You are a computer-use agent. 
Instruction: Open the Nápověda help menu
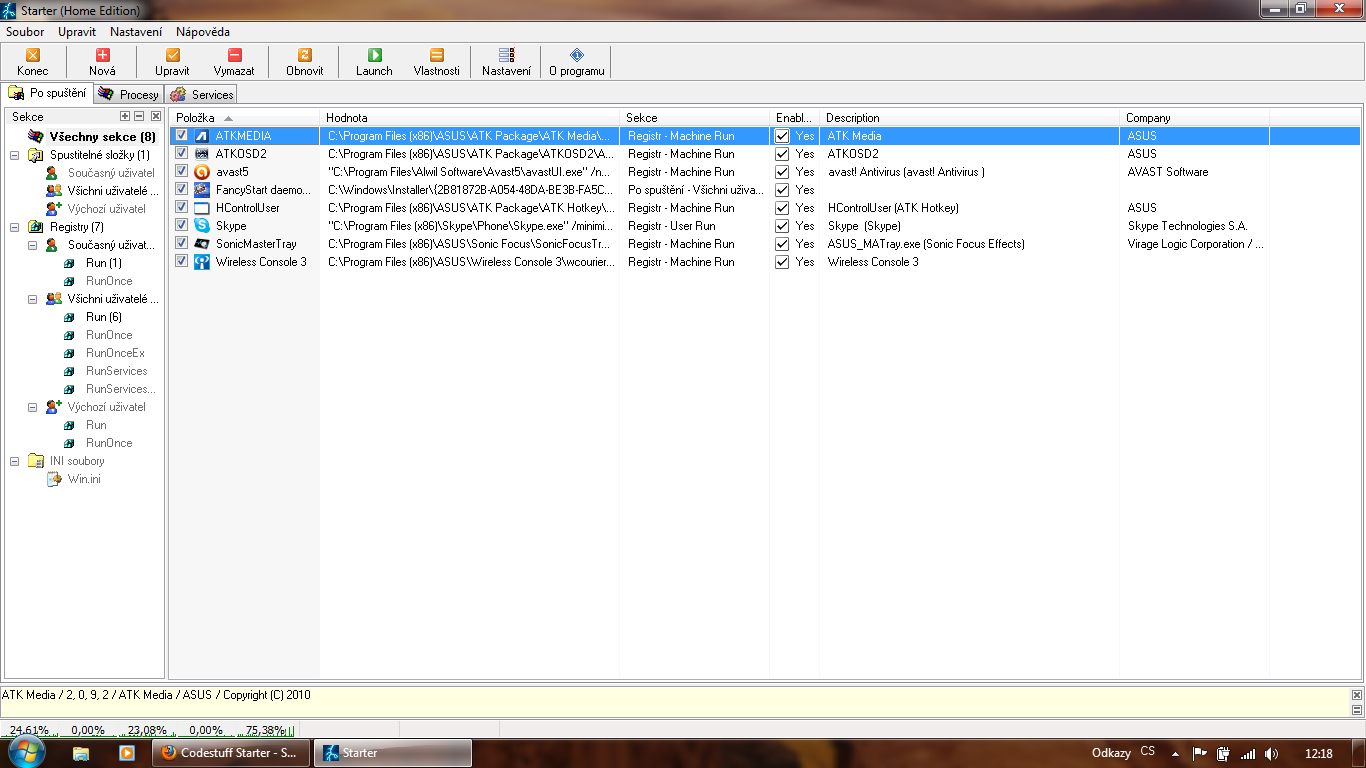pyautogui.click(x=203, y=32)
